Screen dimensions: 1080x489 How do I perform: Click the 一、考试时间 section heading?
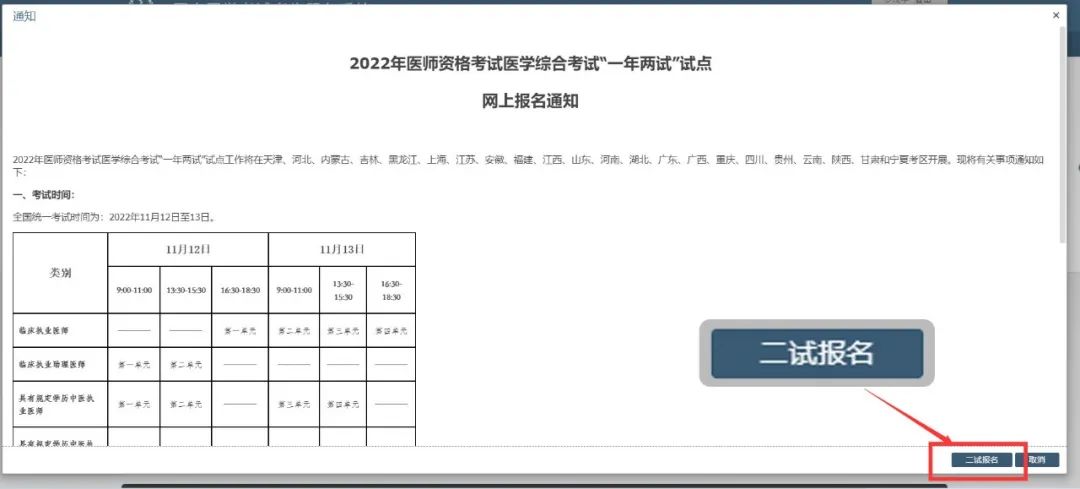pos(44,195)
